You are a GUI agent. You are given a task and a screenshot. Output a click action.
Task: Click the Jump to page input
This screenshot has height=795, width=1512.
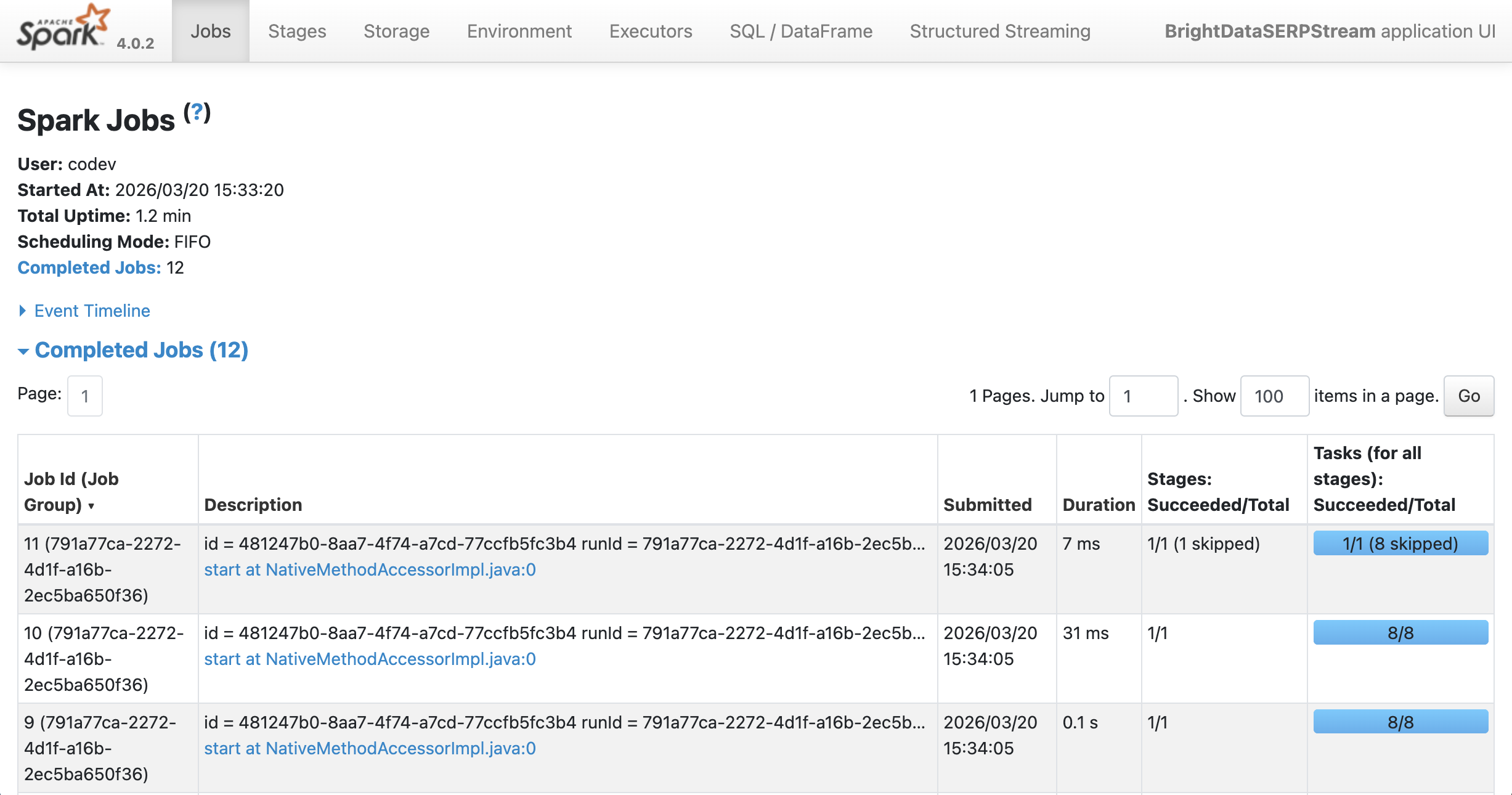click(x=1143, y=396)
